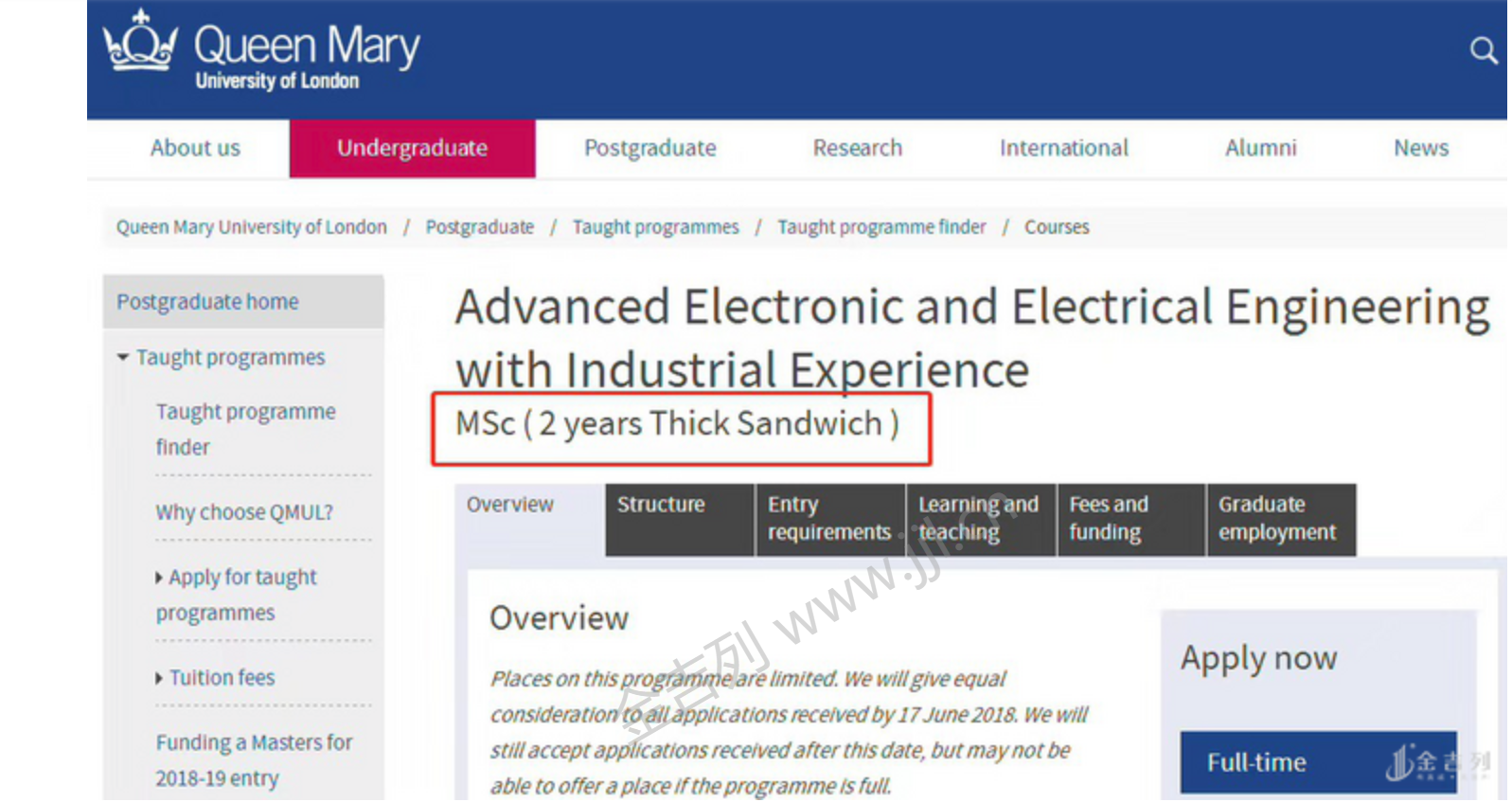Collapse the Taught programmes sidebar section

tap(123, 358)
